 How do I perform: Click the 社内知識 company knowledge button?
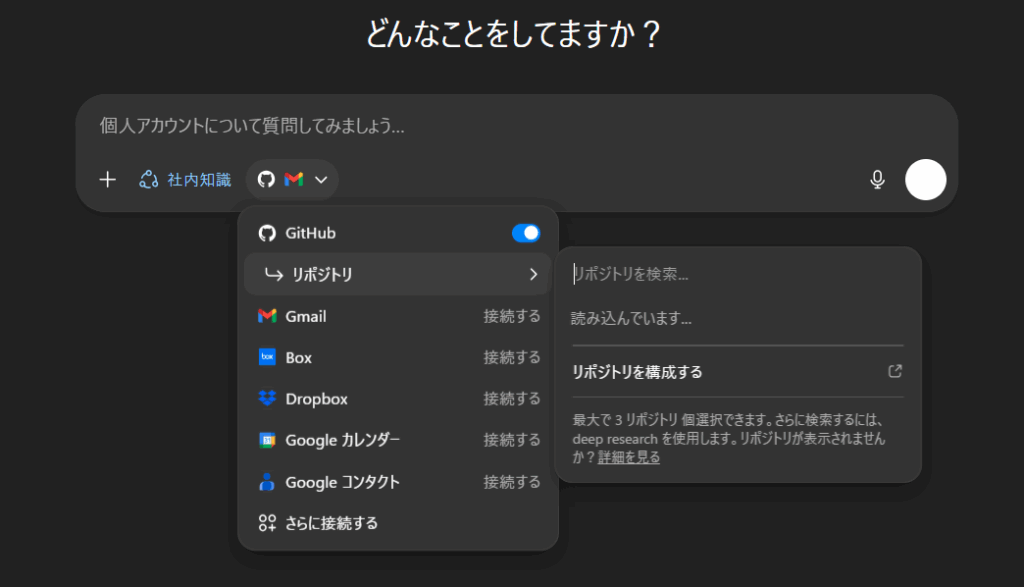click(186, 180)
